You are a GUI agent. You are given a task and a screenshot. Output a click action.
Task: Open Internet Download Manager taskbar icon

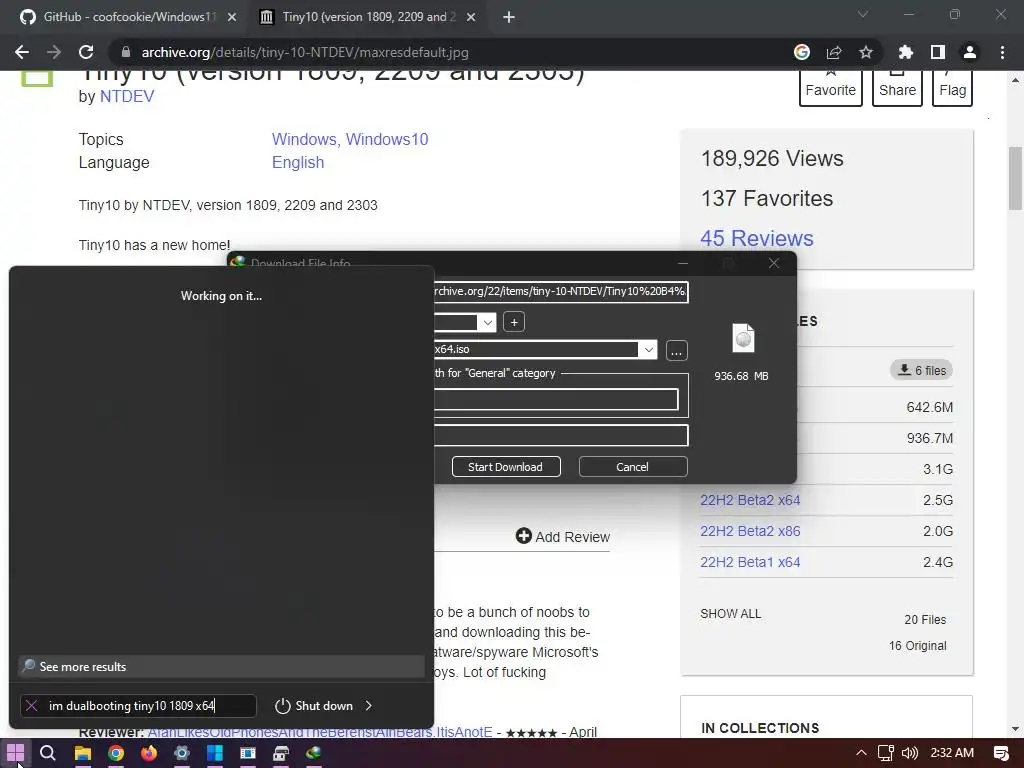(x=313, y=753)
